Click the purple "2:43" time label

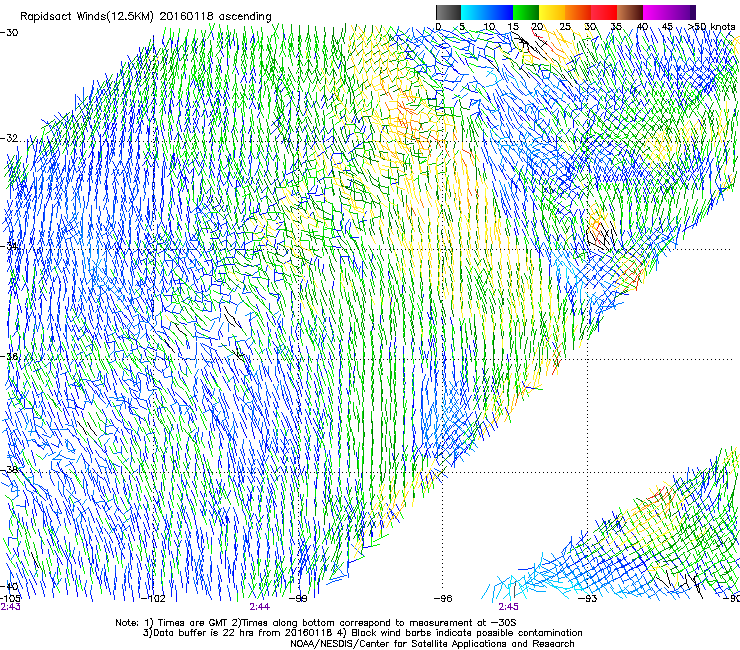[10, 607]
